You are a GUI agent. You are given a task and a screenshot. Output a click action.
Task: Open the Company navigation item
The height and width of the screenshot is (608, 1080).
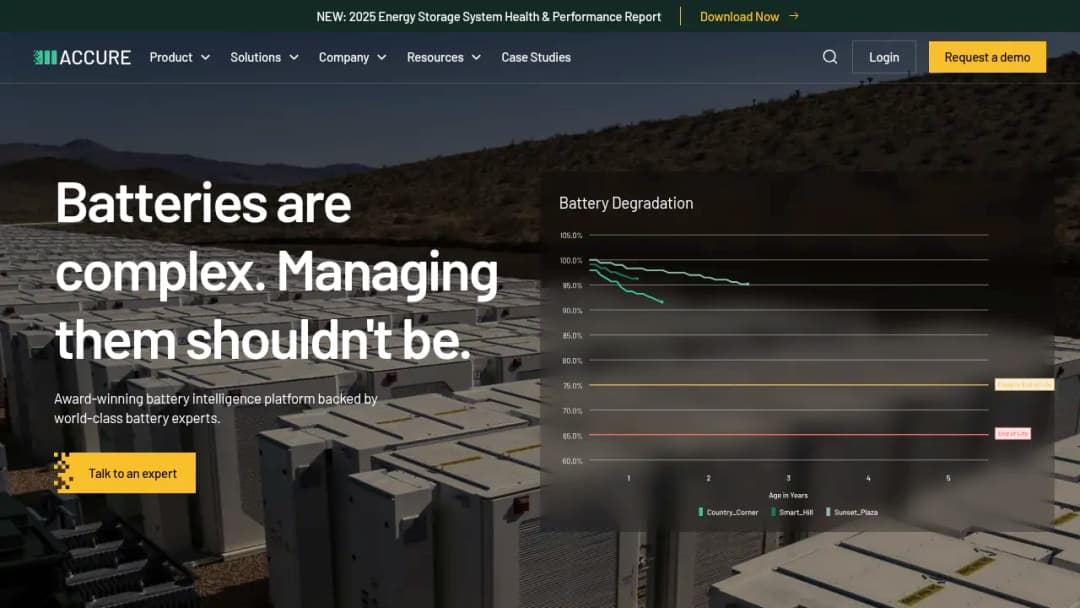click(x=344, y=57)
